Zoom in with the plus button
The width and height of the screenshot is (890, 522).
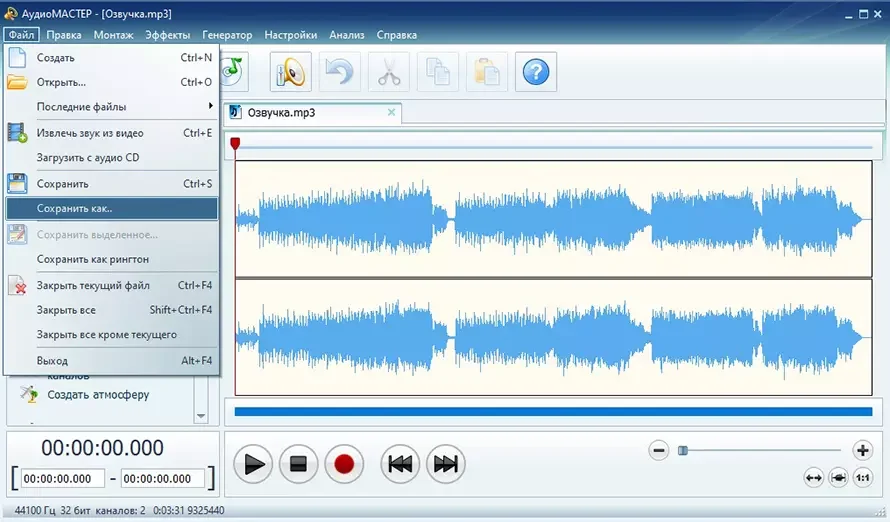863,451
